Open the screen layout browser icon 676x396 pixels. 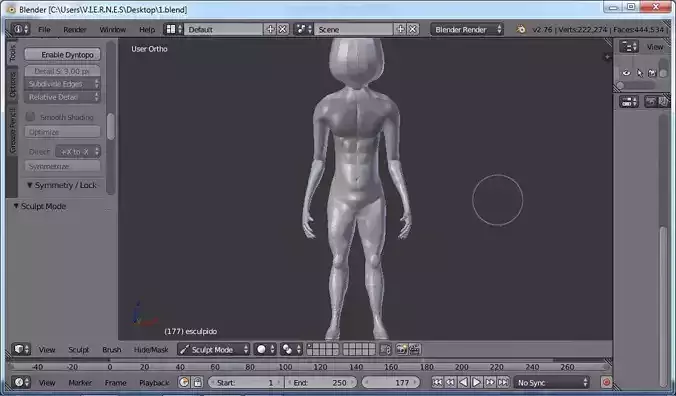point(173,29)
